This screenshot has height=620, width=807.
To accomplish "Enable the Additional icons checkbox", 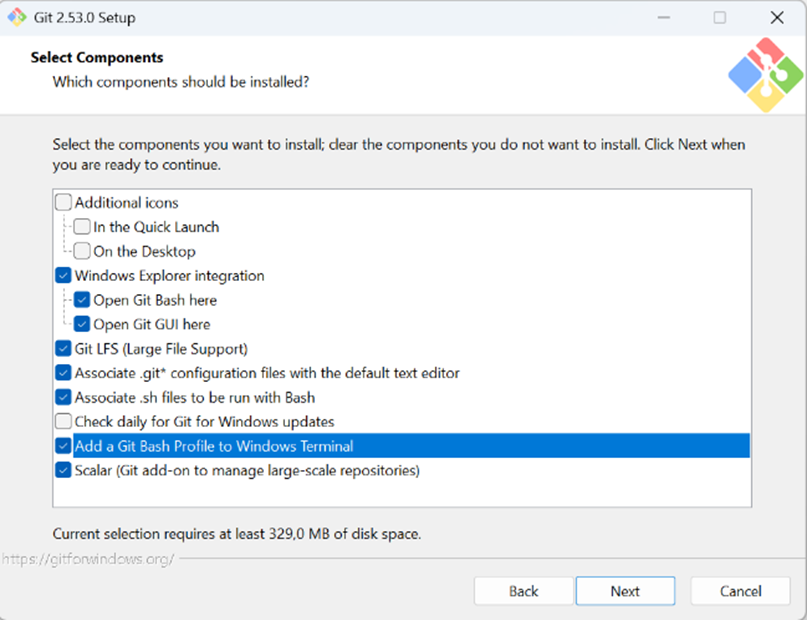I will coord(63,202).
